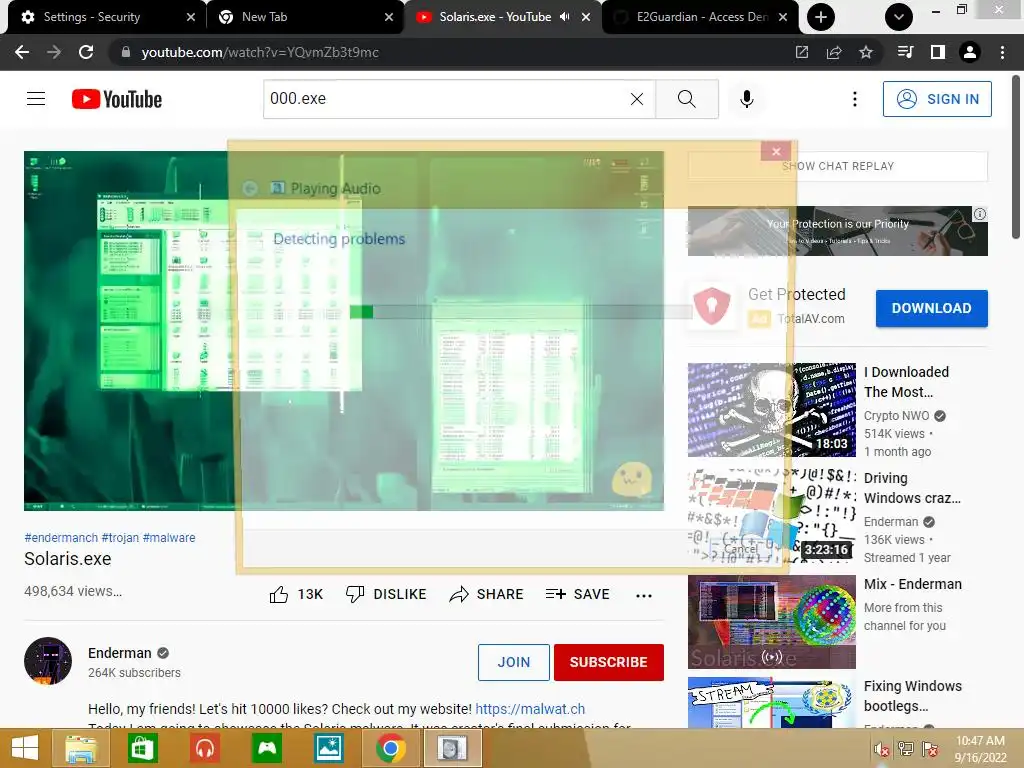Open Chrome three-dot menu
The width and height of the screenshot is (1024, 768).
pyautogui.click(x=1002, y=52)
